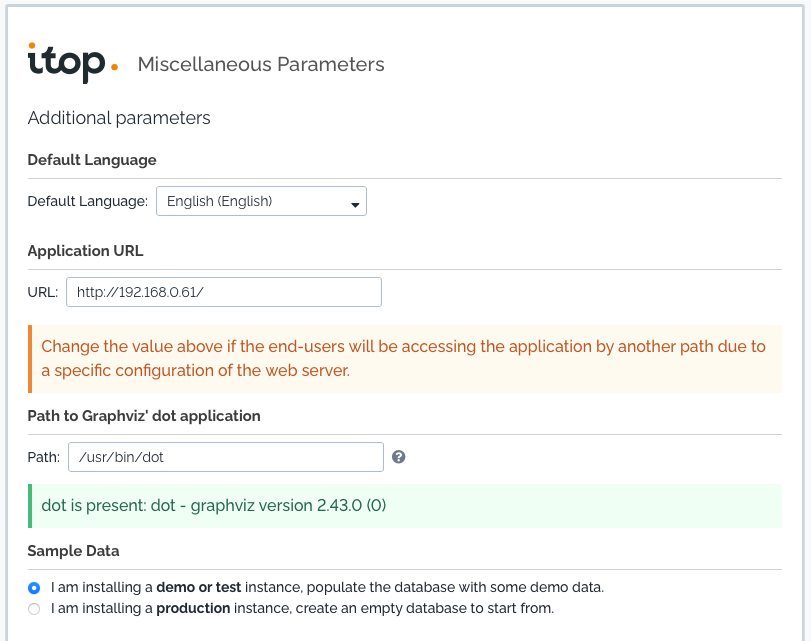Click the Graphviz dot Path input field

click(x=226, y=457)
